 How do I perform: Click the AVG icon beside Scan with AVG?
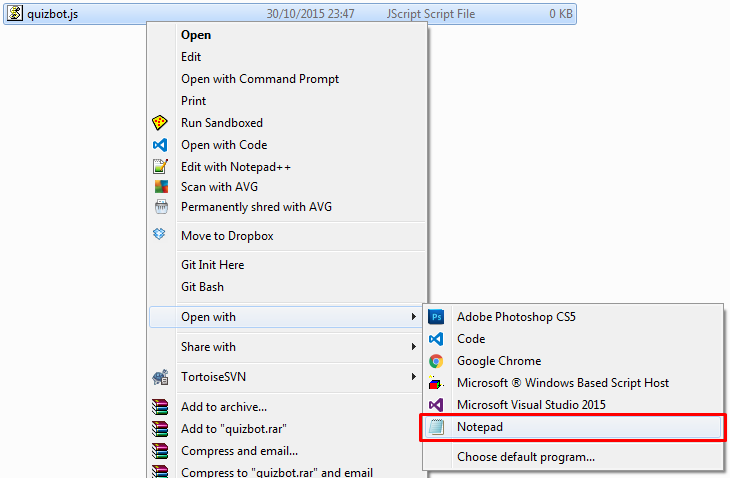click(x=161, y=187)
